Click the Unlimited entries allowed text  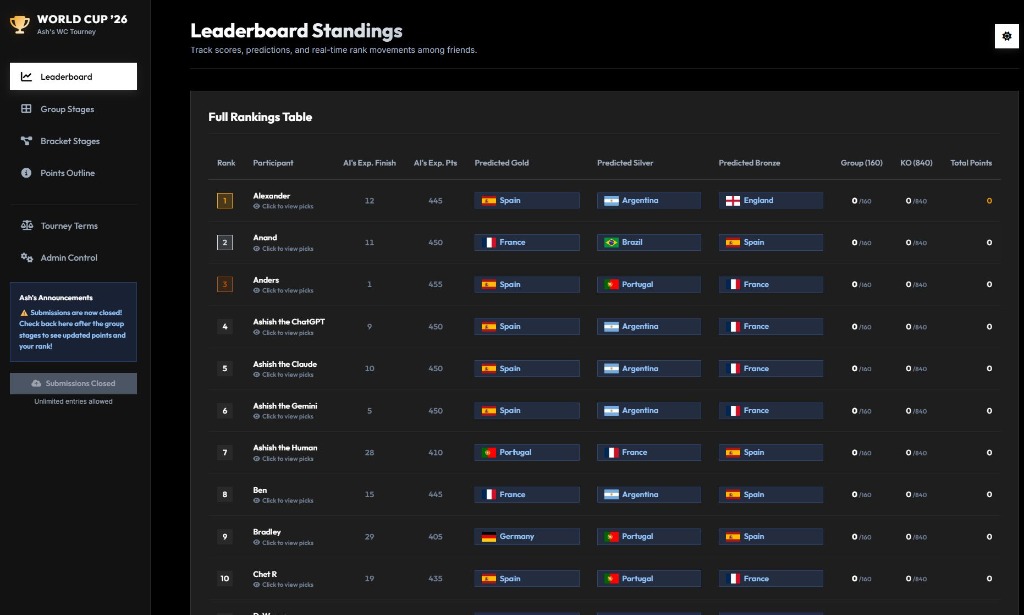click(x=73, y=402)
